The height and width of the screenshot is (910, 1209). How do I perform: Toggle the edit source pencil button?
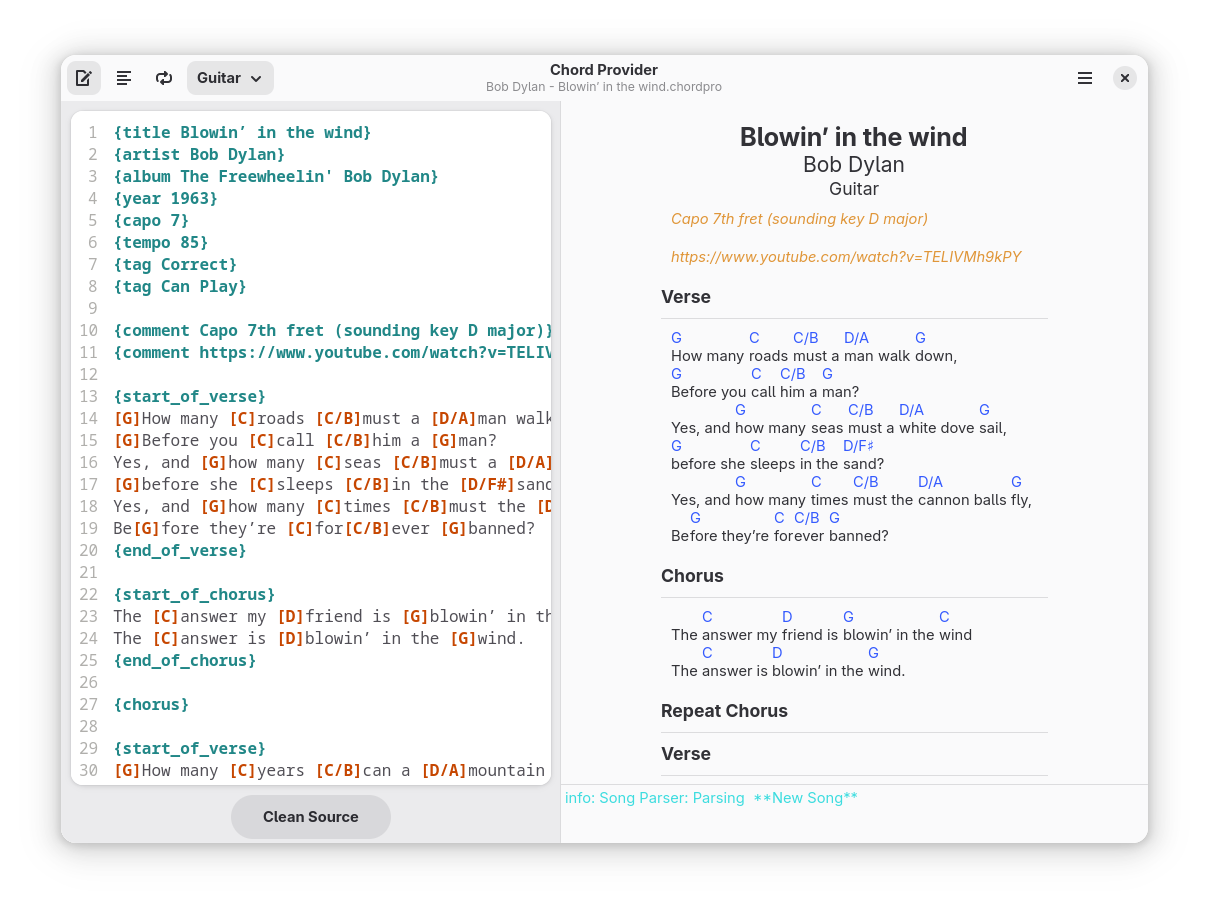pos(84,78)
